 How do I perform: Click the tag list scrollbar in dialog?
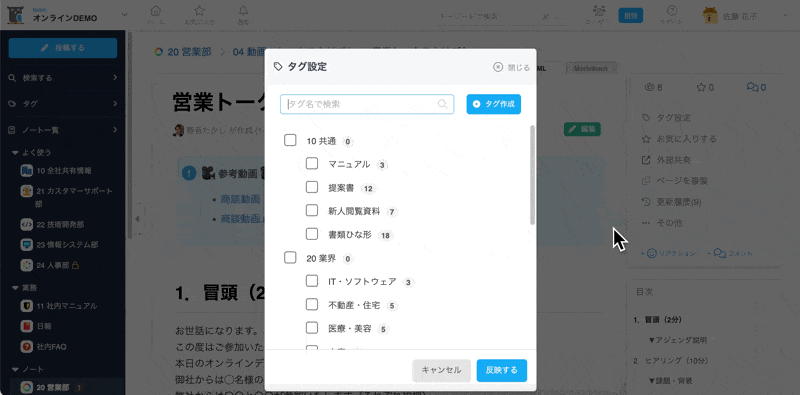532,175
